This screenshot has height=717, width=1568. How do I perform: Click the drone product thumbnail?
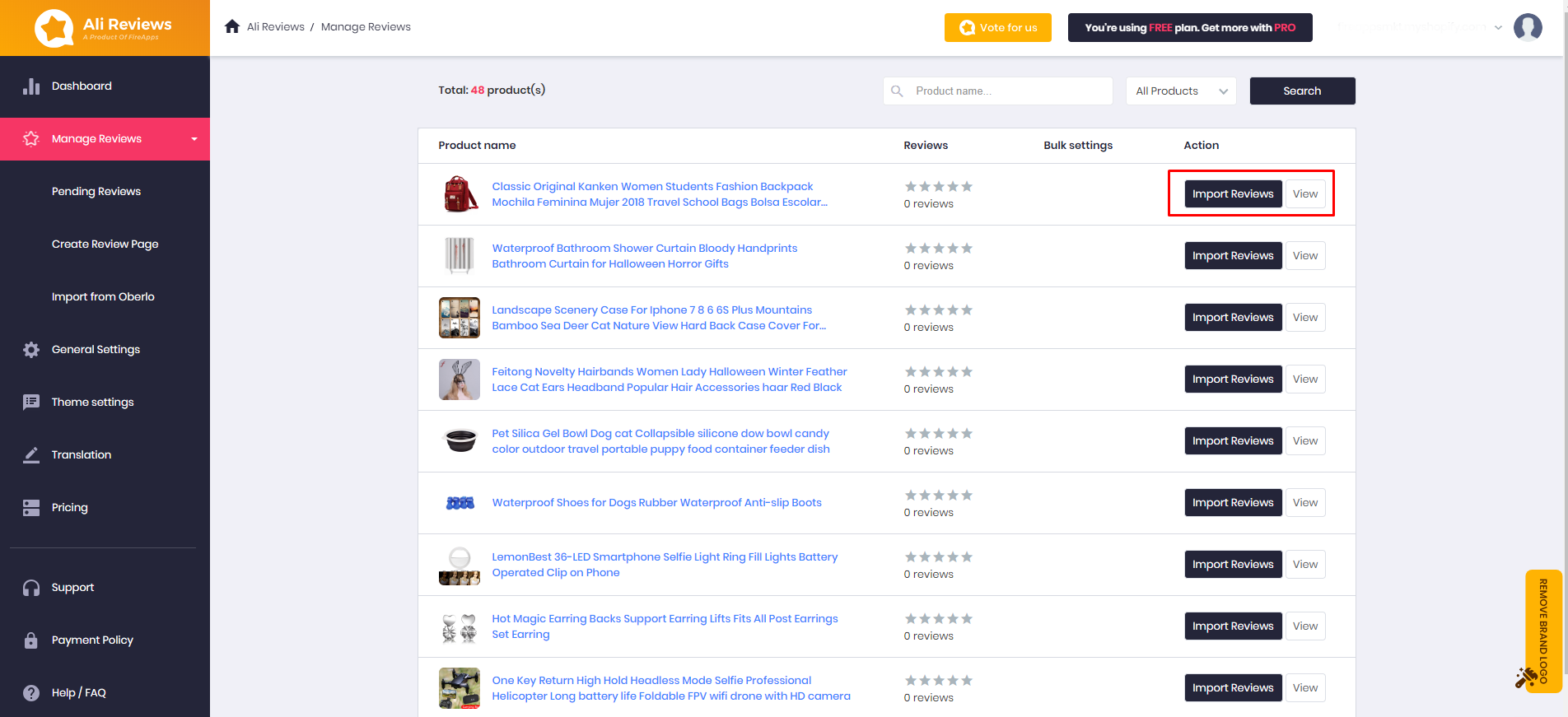(x=460, y=688)
